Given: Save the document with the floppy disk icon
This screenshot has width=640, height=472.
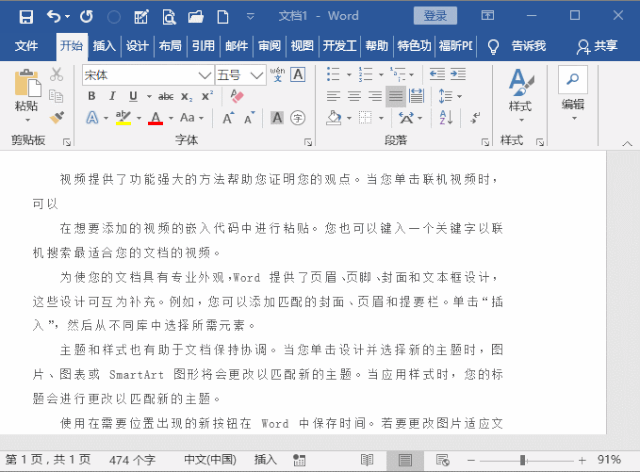Looking at the screenshot, I should click(x=26, y=16).
